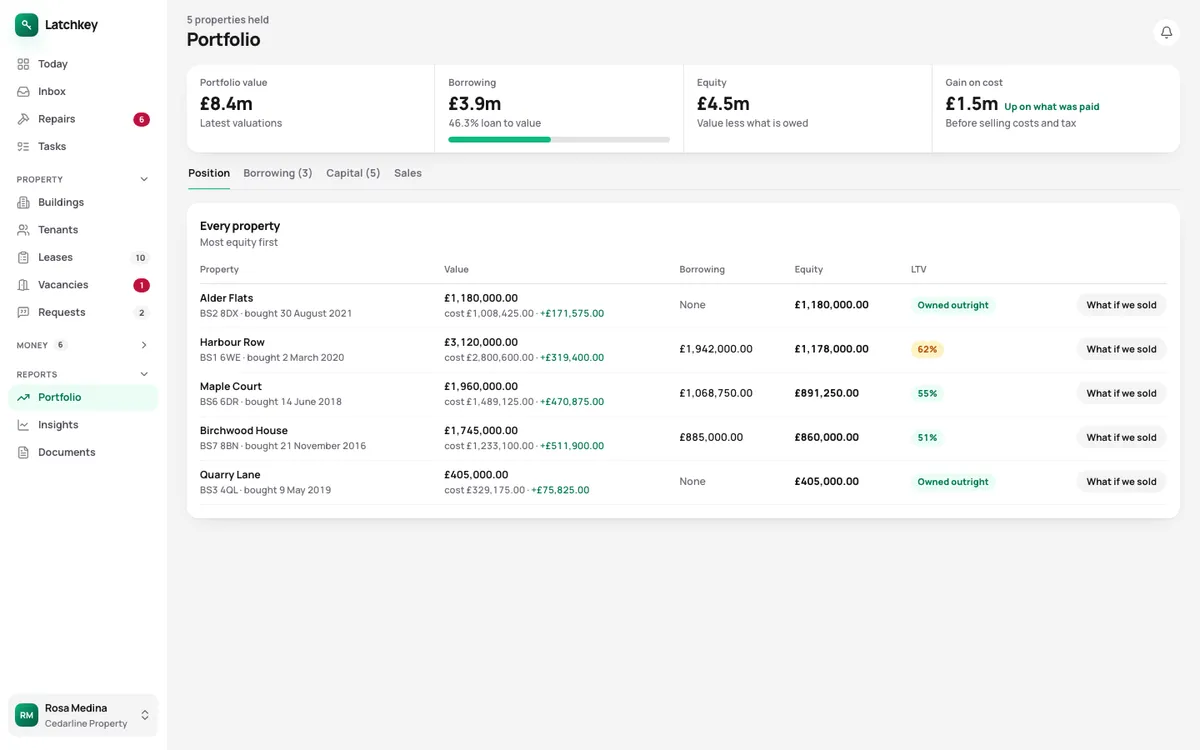Click Owned outright badge for Alder Flats
Screen dimensions: 1200x750
[953, 305]
